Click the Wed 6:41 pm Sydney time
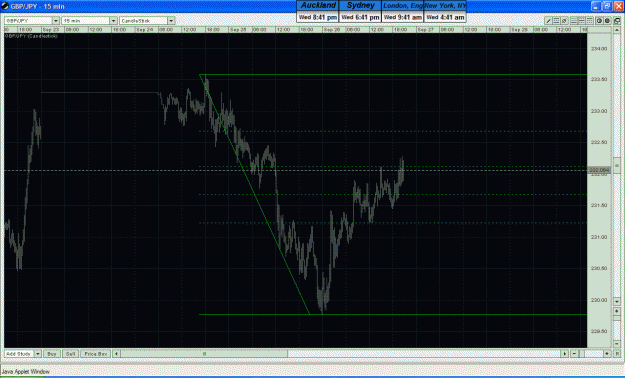The height and width of the screenshot is (378, 625). coord(360,17)
